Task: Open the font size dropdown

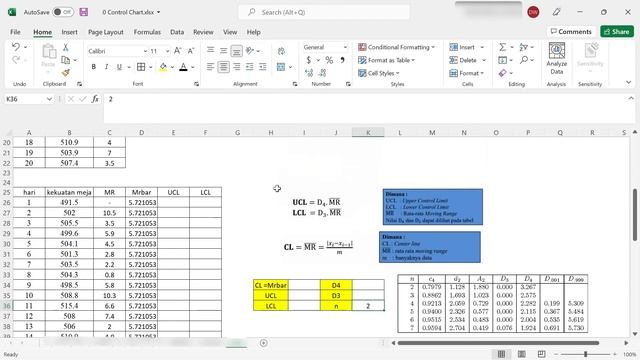Action: [x=167, y=51]
